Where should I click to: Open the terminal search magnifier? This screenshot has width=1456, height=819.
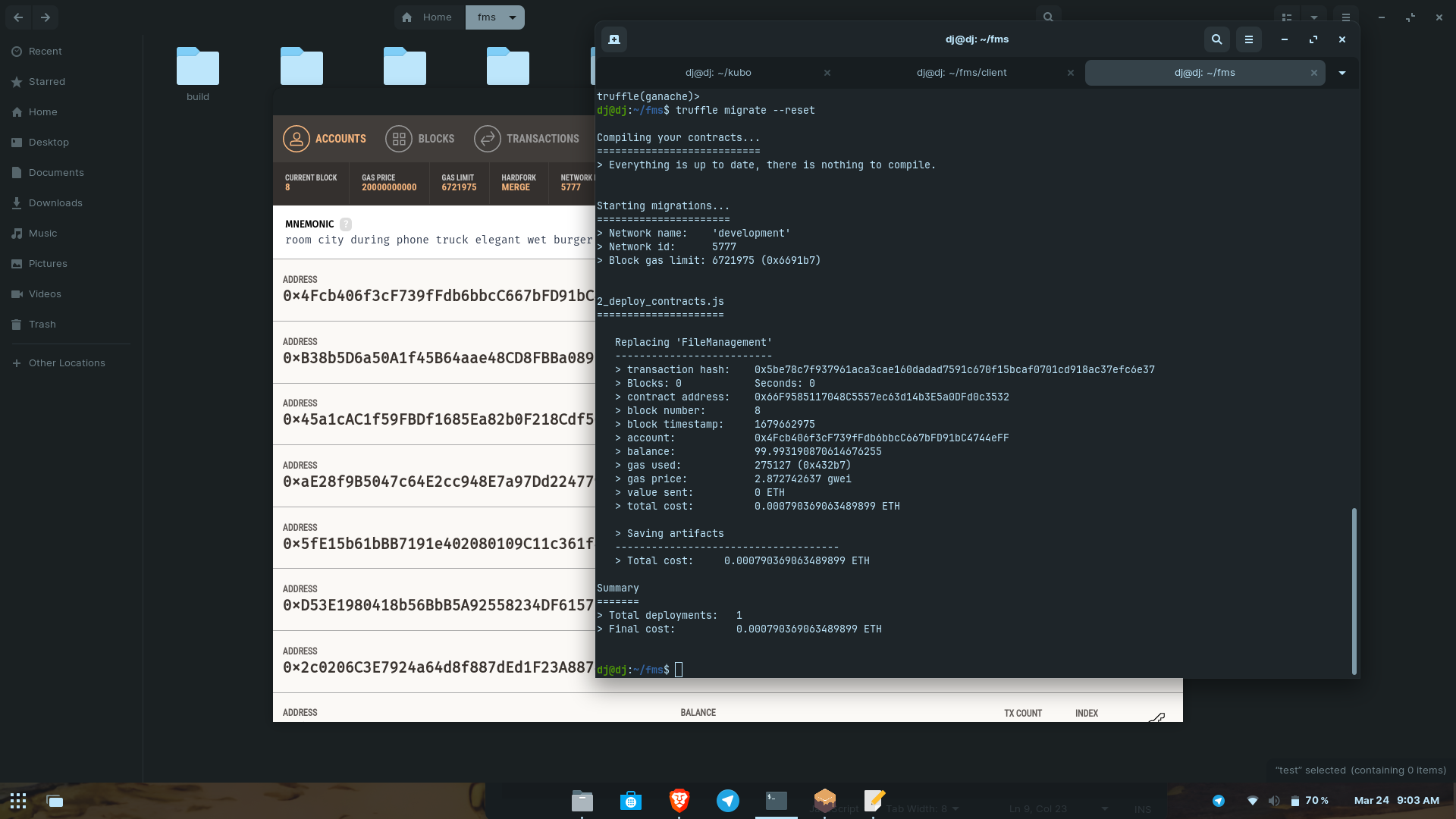tap(1216, 39)
